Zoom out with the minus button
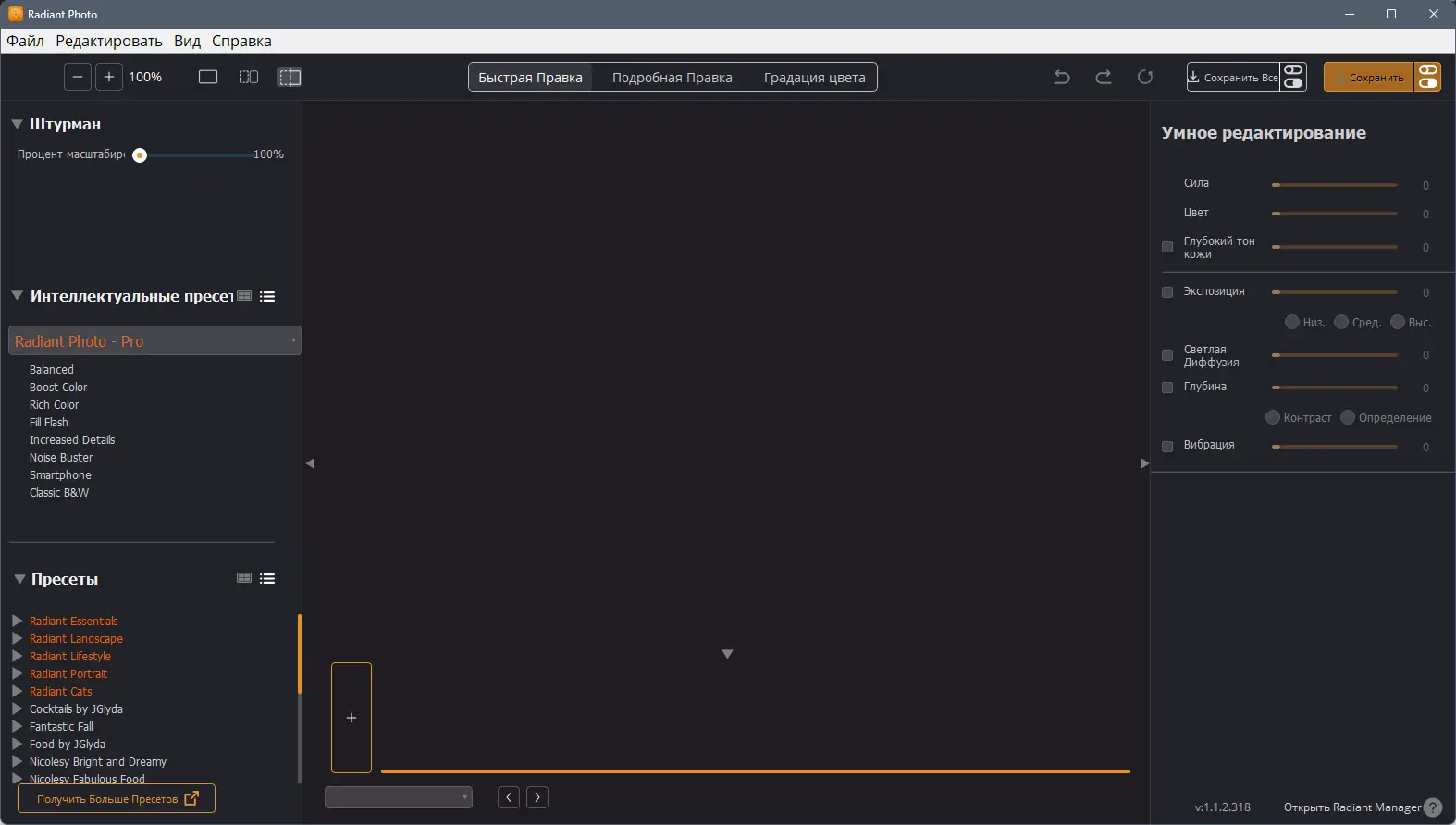This screenshot has height=825, width=1456. (78, 77)
